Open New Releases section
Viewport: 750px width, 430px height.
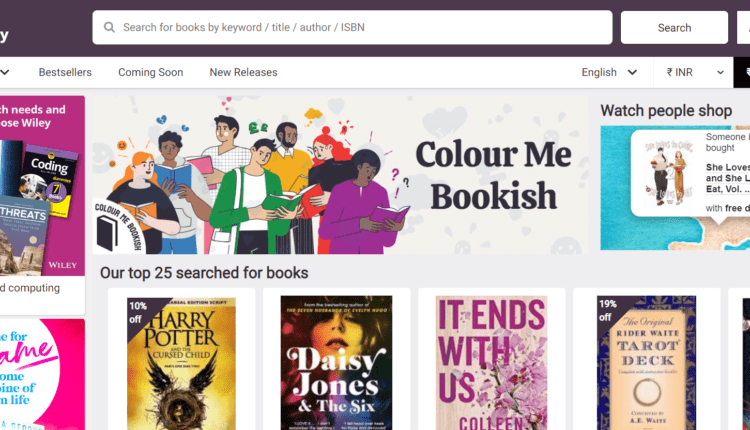[x=243, y=72]
